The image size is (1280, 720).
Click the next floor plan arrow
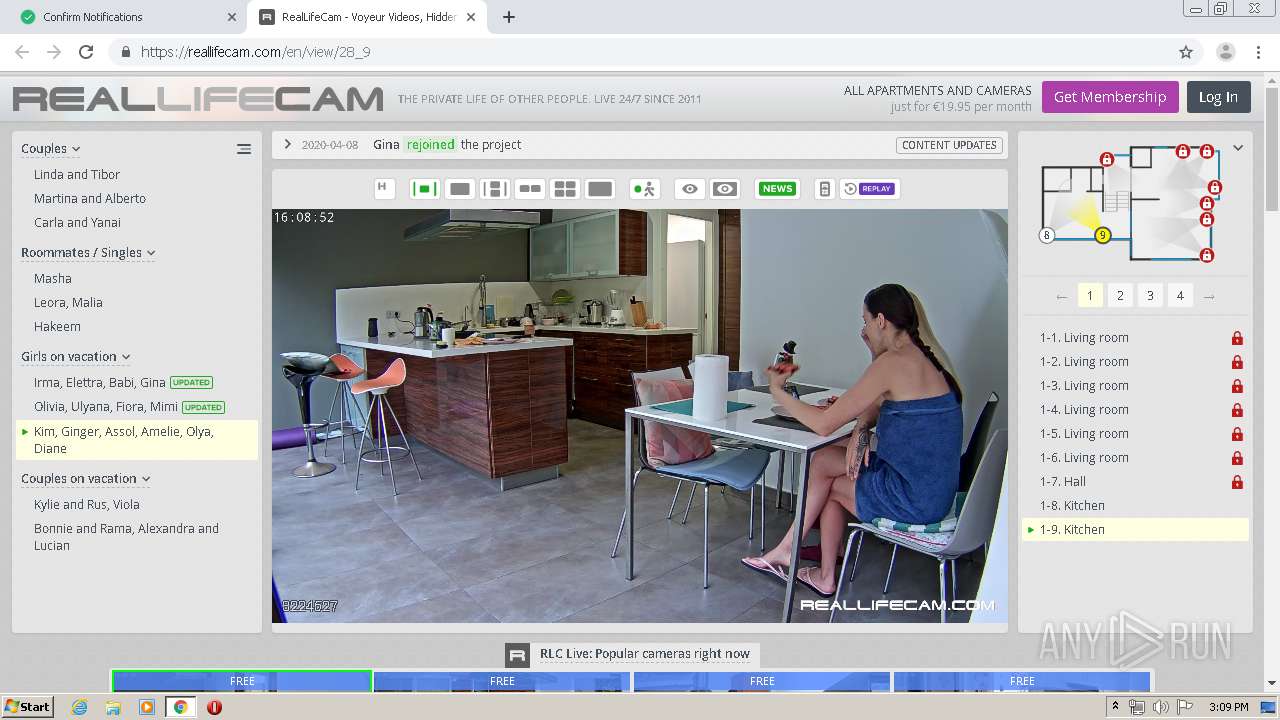coord(1209,296)
